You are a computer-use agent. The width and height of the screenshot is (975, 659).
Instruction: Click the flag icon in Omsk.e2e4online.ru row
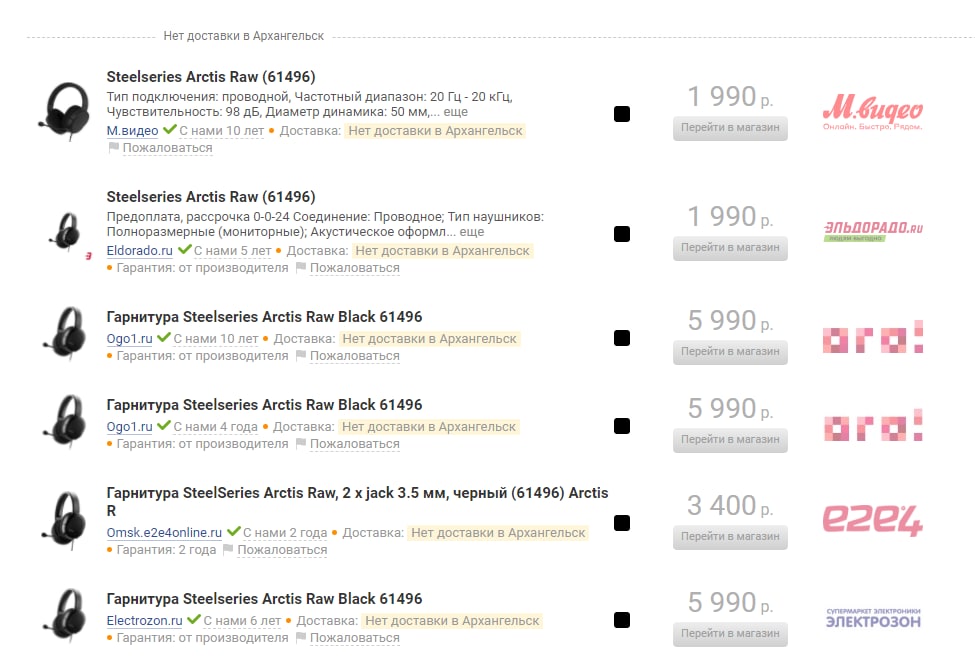(228, 550)
